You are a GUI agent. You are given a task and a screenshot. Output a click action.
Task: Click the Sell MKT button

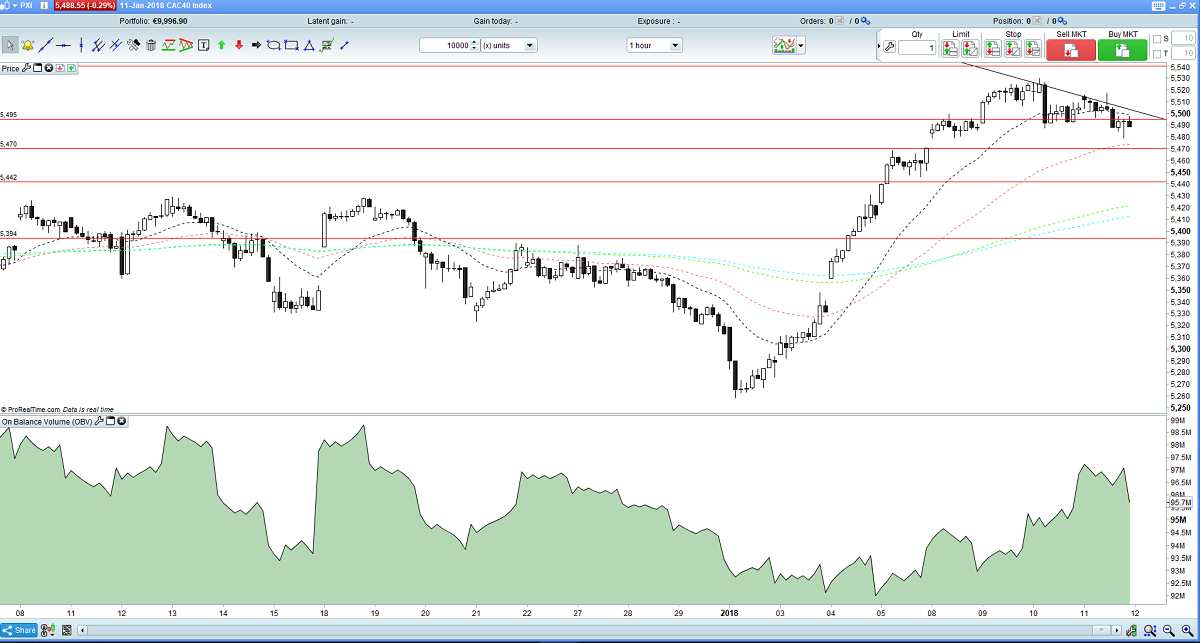(1071, 50)
